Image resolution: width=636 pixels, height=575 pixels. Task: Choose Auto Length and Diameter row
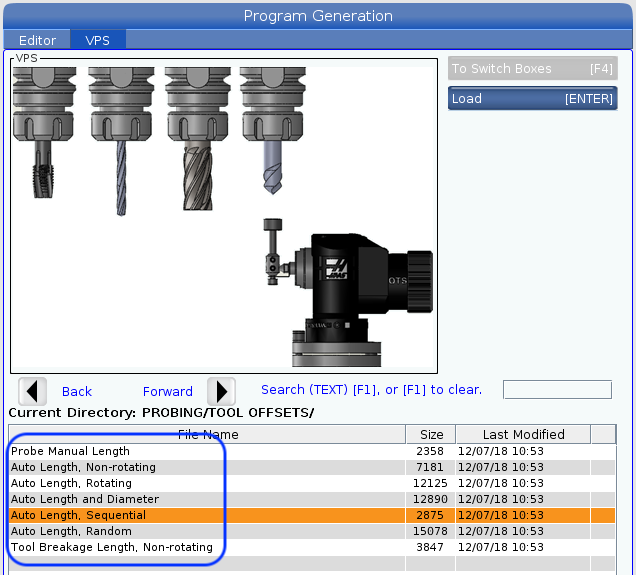pyautogui.click(x=85, y=499)
